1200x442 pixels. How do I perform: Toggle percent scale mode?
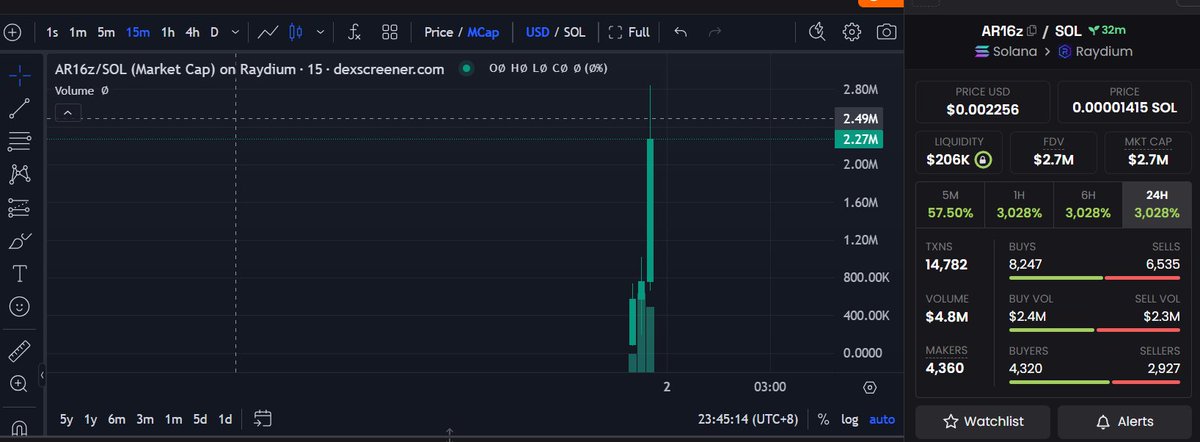[823, 420]
